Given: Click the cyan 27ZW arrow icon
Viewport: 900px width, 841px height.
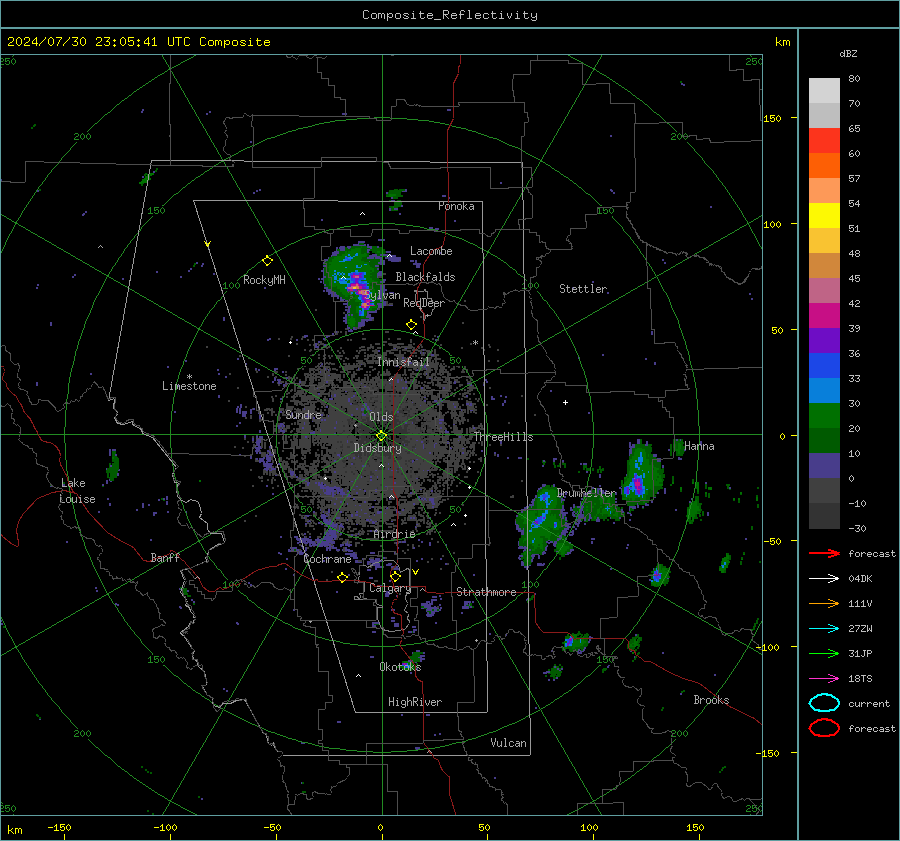Looking at the screenshot, I should pyautogui.click(x=824, y=629).
